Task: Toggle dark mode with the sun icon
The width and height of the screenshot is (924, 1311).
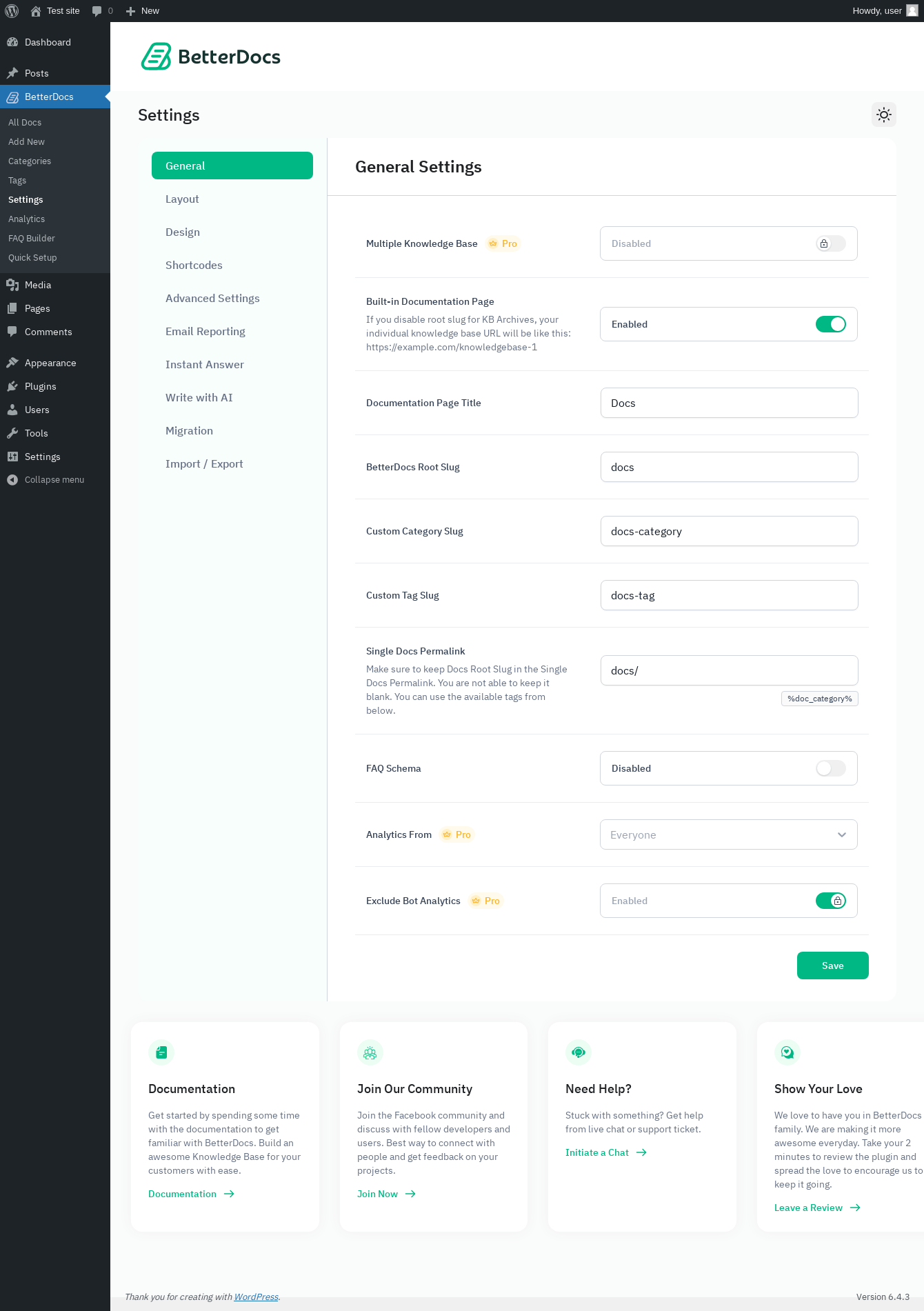Action: (x=884, y=114)
